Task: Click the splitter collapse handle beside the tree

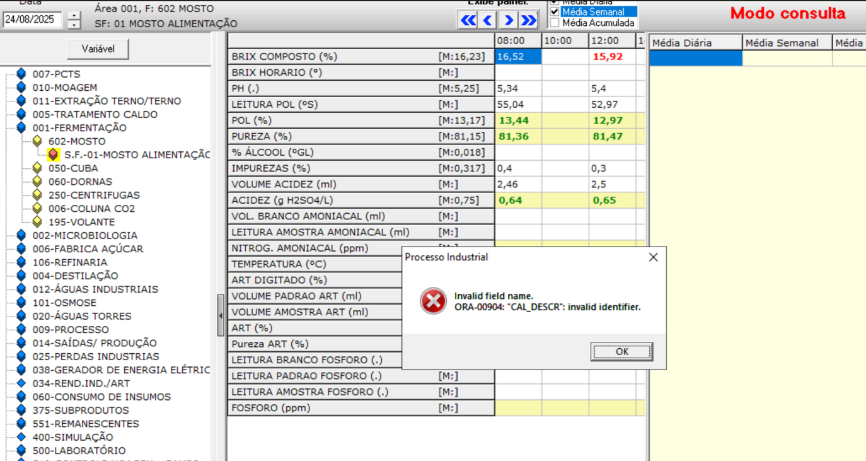Action: 220,316
